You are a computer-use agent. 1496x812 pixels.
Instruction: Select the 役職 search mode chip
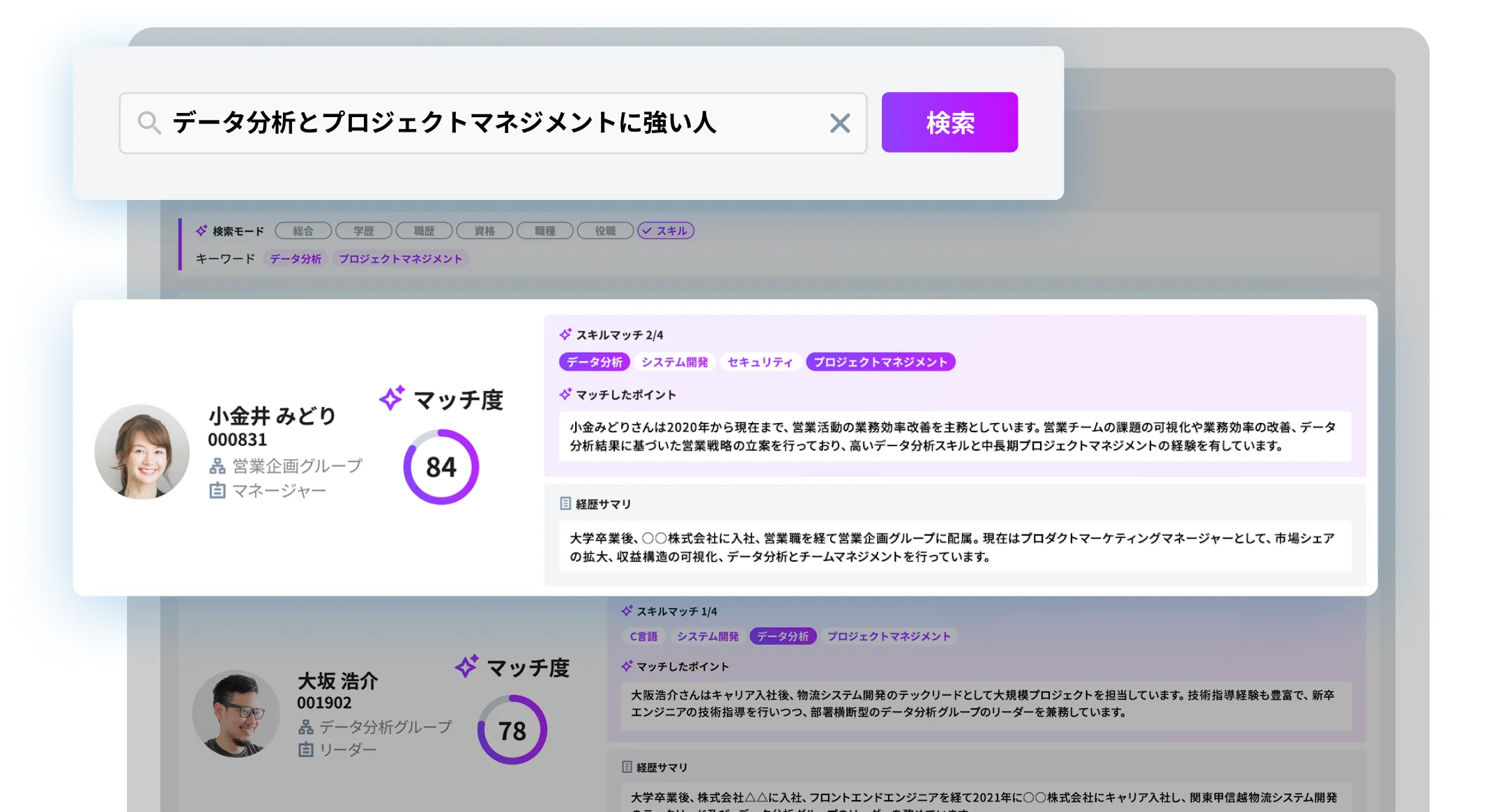coord(605,231)
